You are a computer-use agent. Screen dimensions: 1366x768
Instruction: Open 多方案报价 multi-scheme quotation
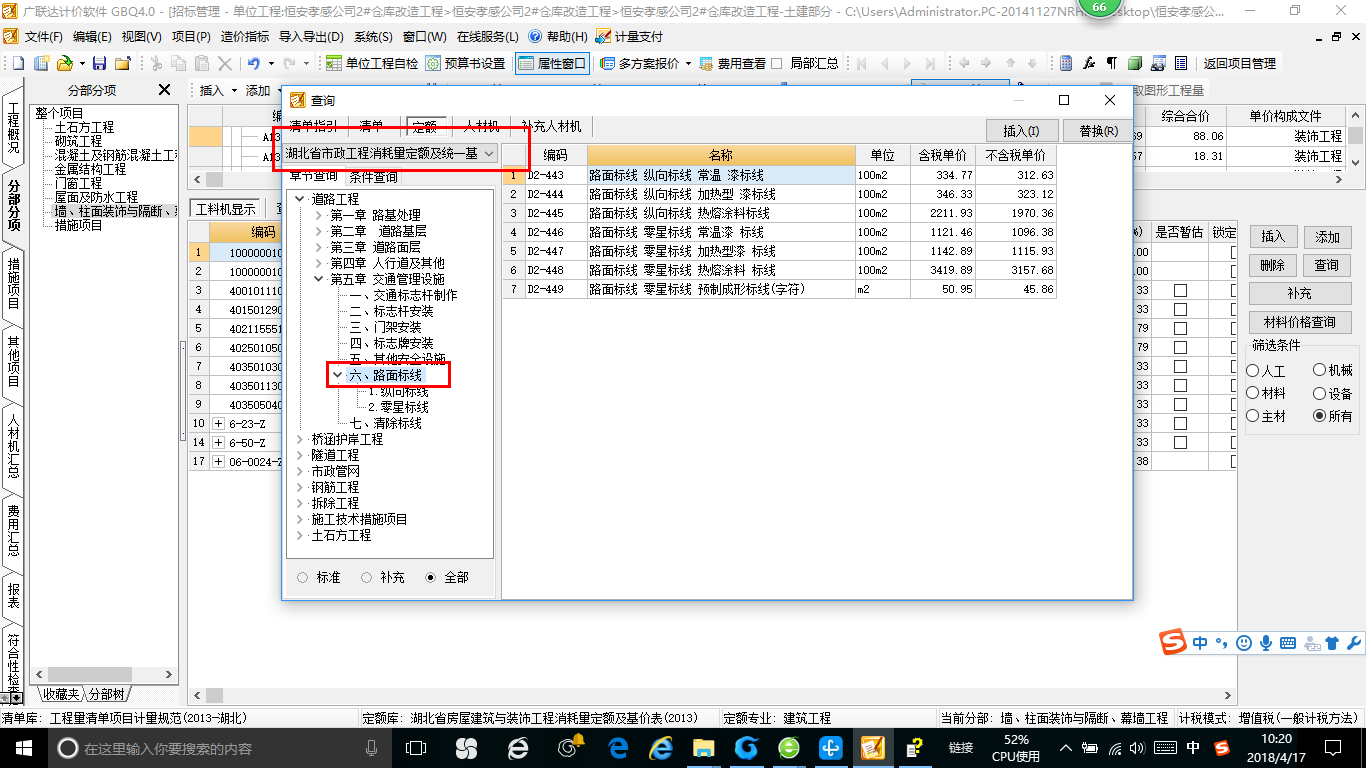640,63
